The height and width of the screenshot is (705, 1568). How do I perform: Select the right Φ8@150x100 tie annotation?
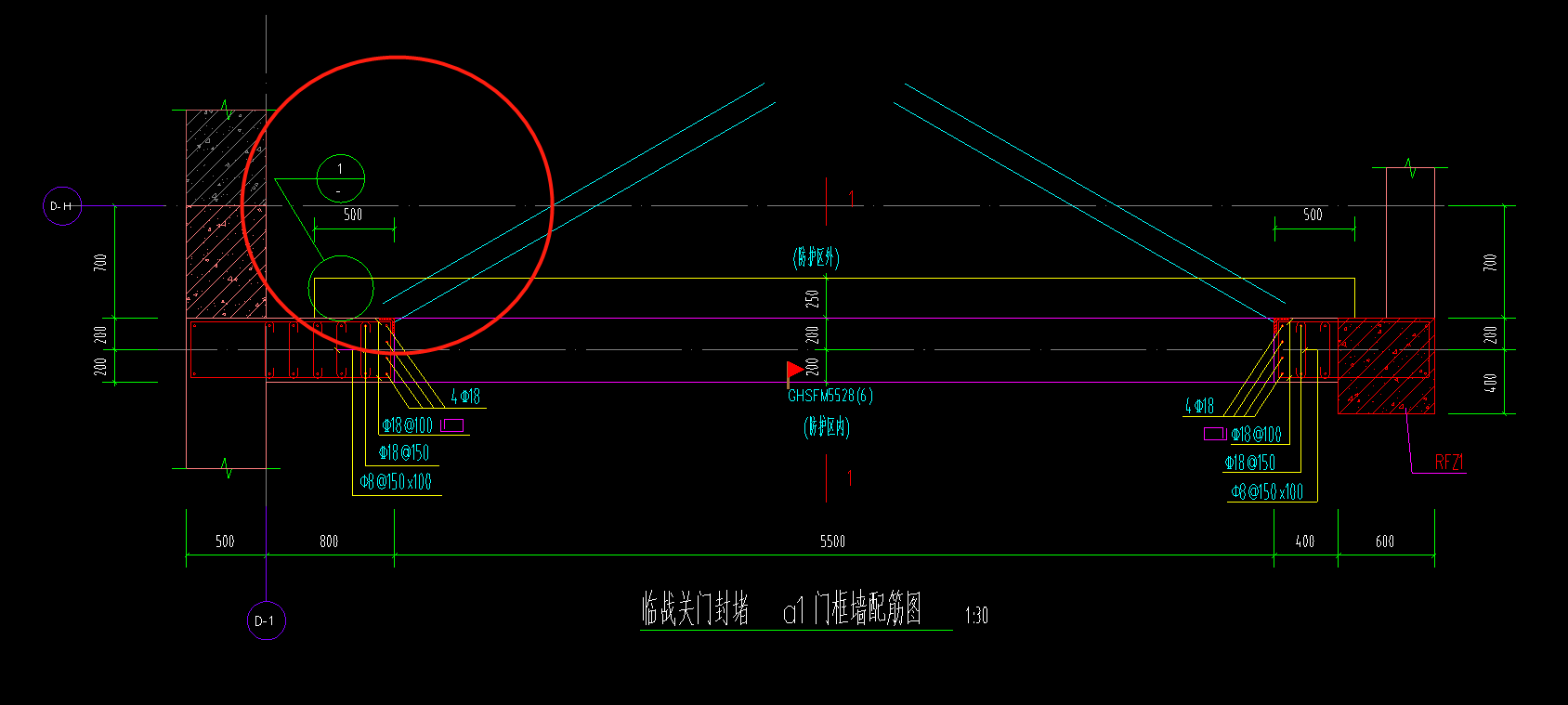click(x=1267, y=492)
